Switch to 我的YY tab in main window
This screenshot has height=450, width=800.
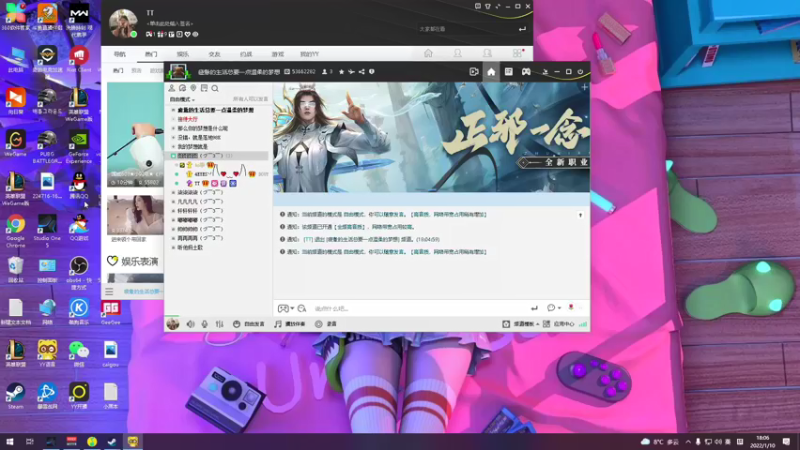coord(309,54)
